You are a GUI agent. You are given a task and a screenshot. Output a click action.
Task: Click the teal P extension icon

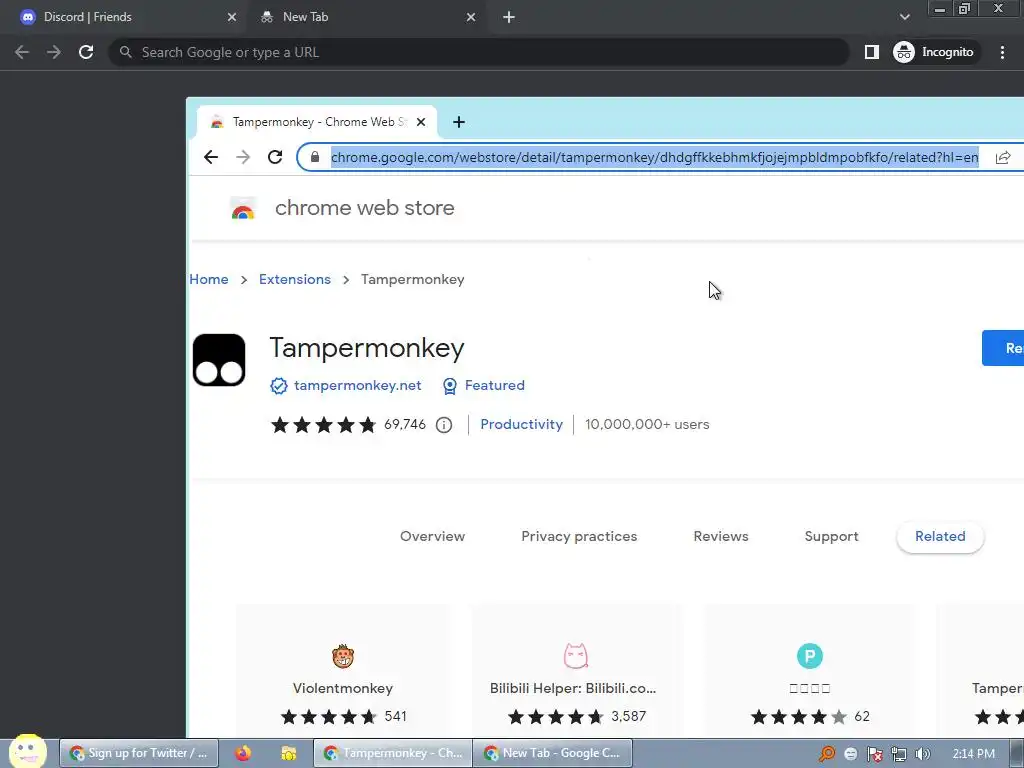[810, 656]
